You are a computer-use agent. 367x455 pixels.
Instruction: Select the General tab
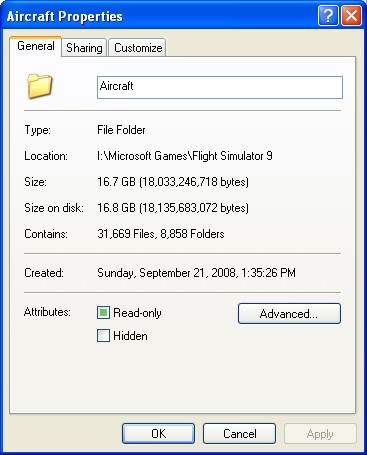[36, 46]
